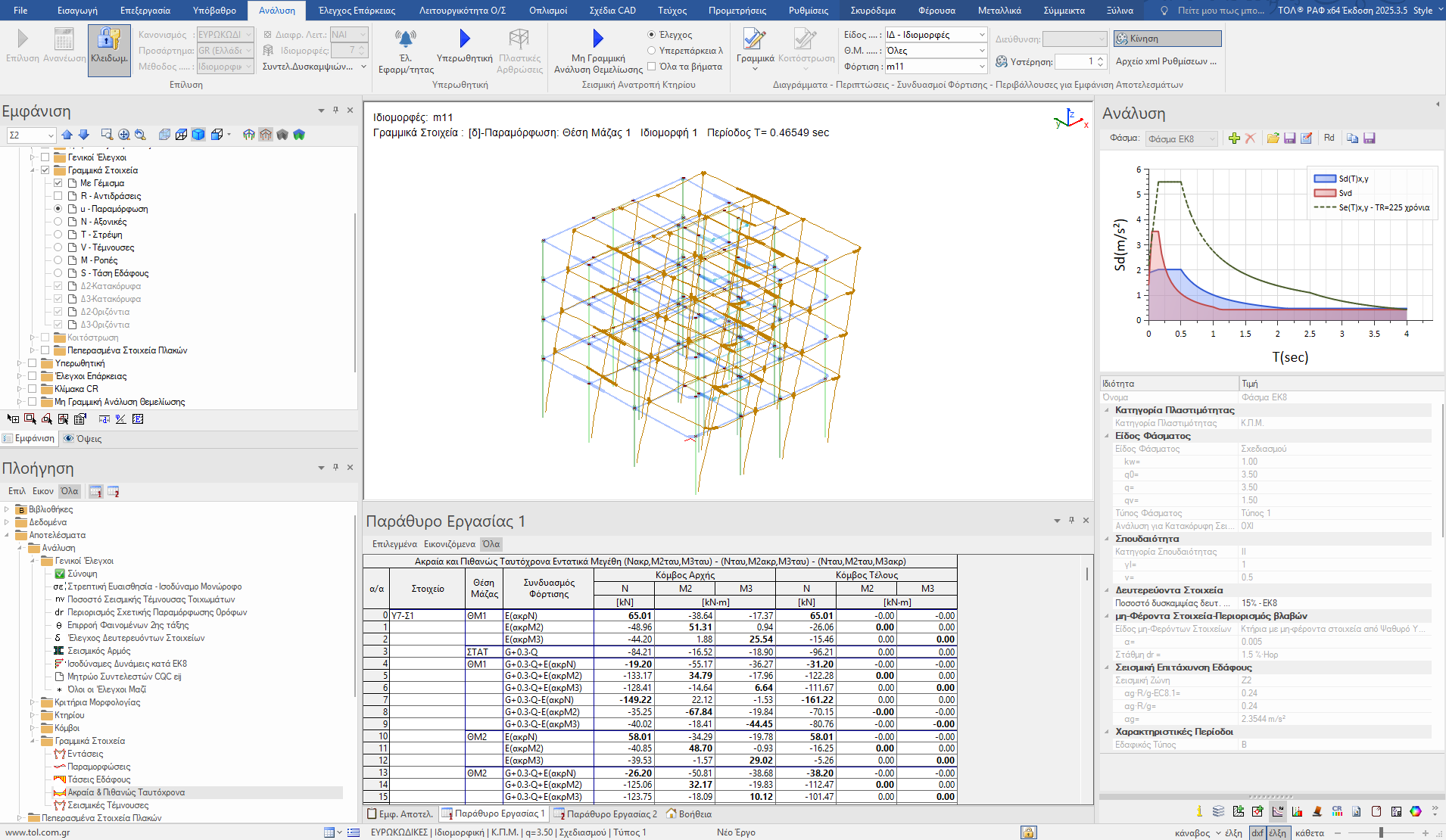Click the Υπερωθητική blue arrow icon
1446x840 pixels.
464,39
